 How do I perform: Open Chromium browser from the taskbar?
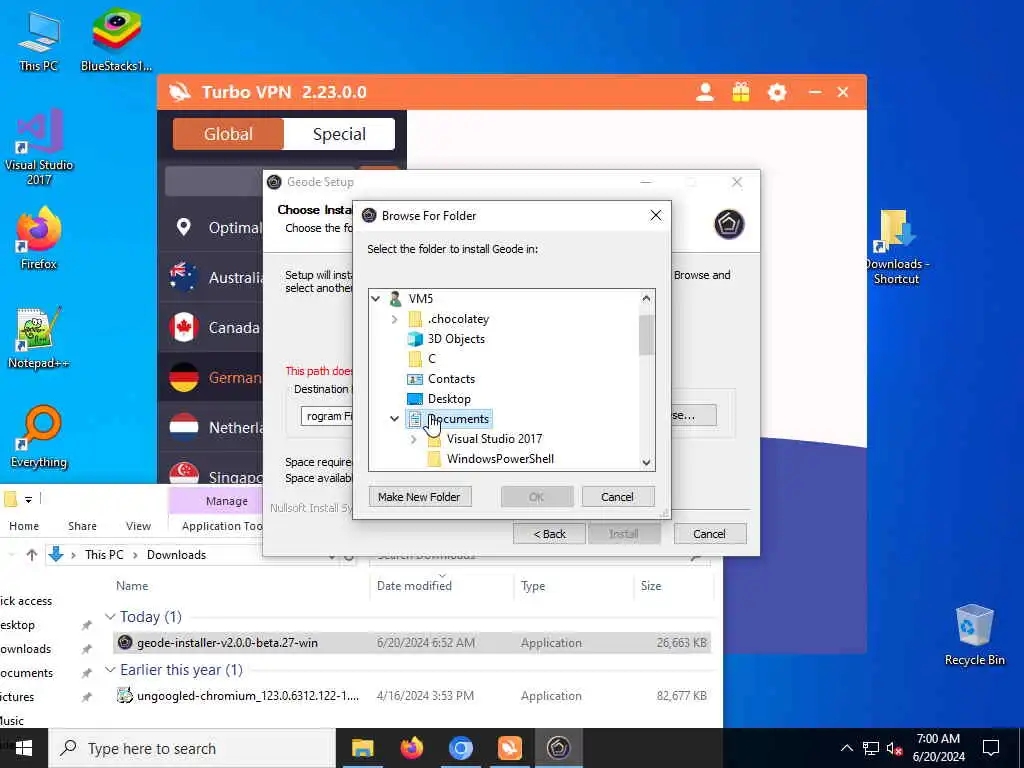click(460, 748)
